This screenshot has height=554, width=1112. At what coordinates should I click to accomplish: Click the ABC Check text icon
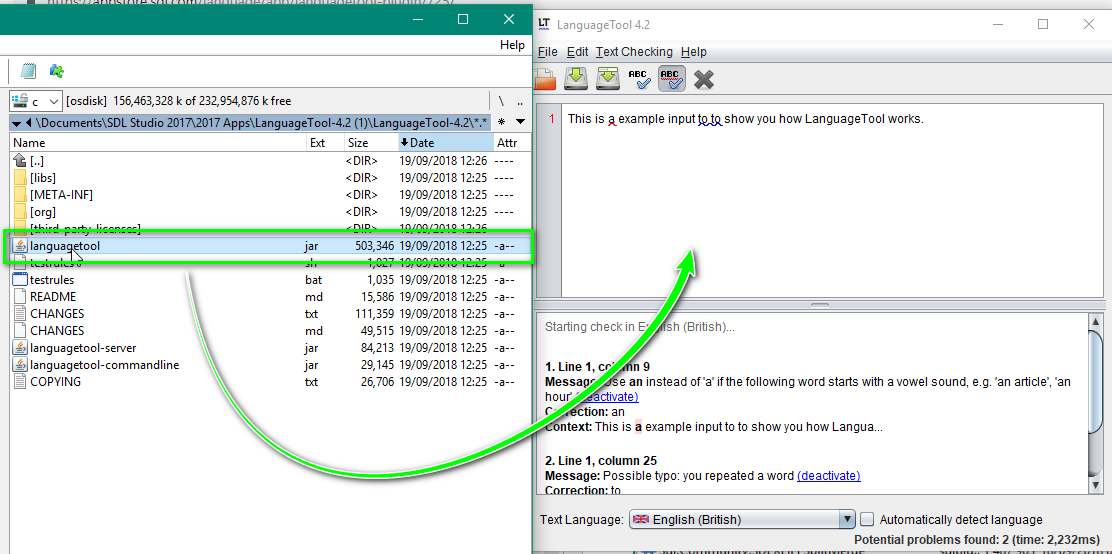click(x=640, y=78)
